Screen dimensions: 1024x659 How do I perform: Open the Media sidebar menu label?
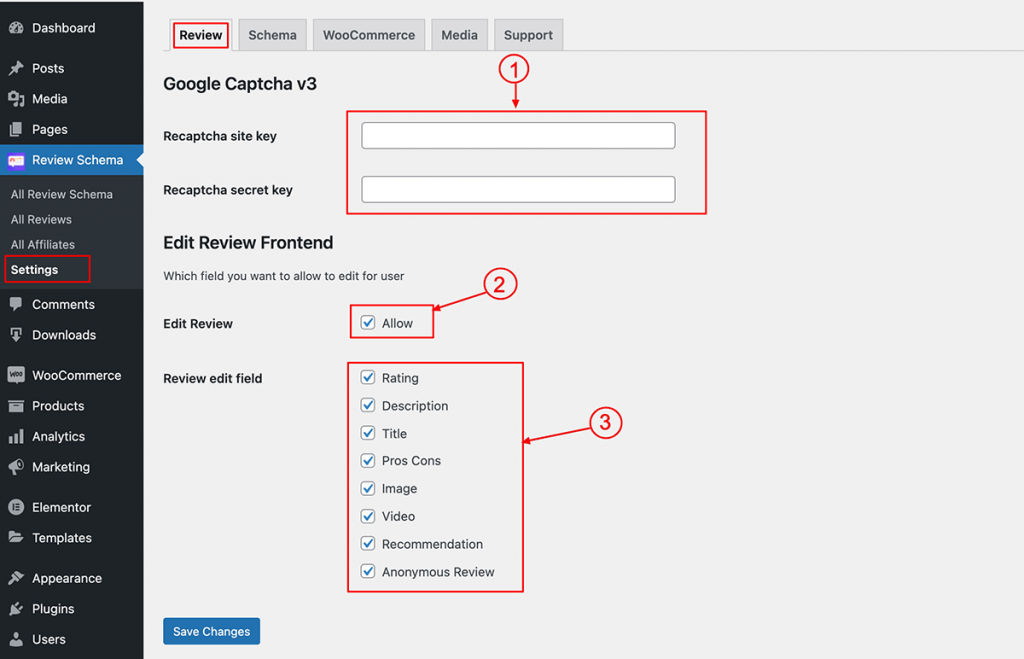[50, 99]
